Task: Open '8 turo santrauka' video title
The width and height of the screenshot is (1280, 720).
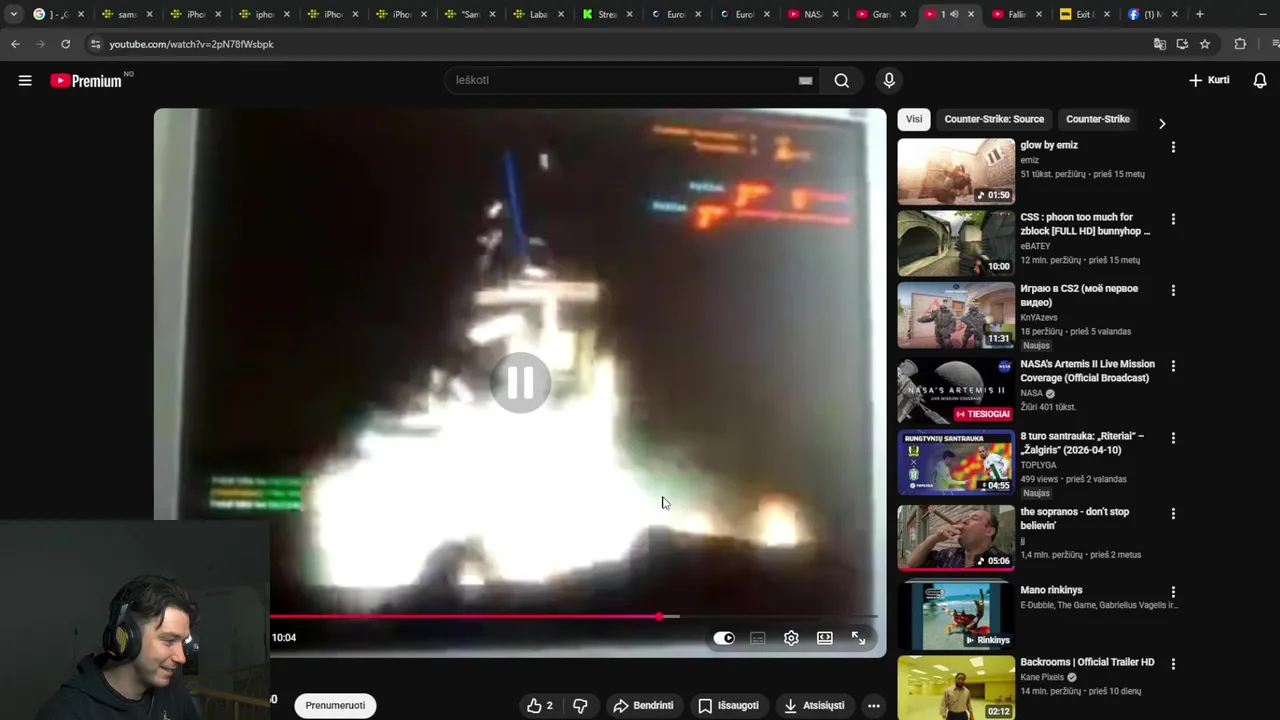Action: pos(1082,443)
